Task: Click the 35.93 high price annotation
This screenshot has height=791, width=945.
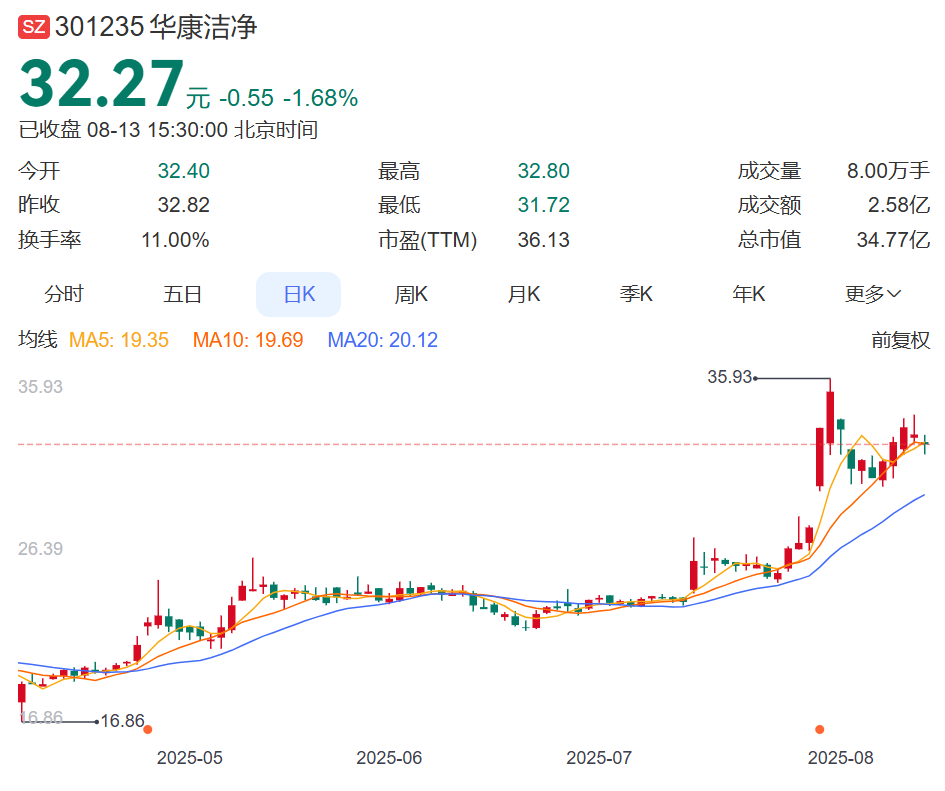Action: (730, 377)
